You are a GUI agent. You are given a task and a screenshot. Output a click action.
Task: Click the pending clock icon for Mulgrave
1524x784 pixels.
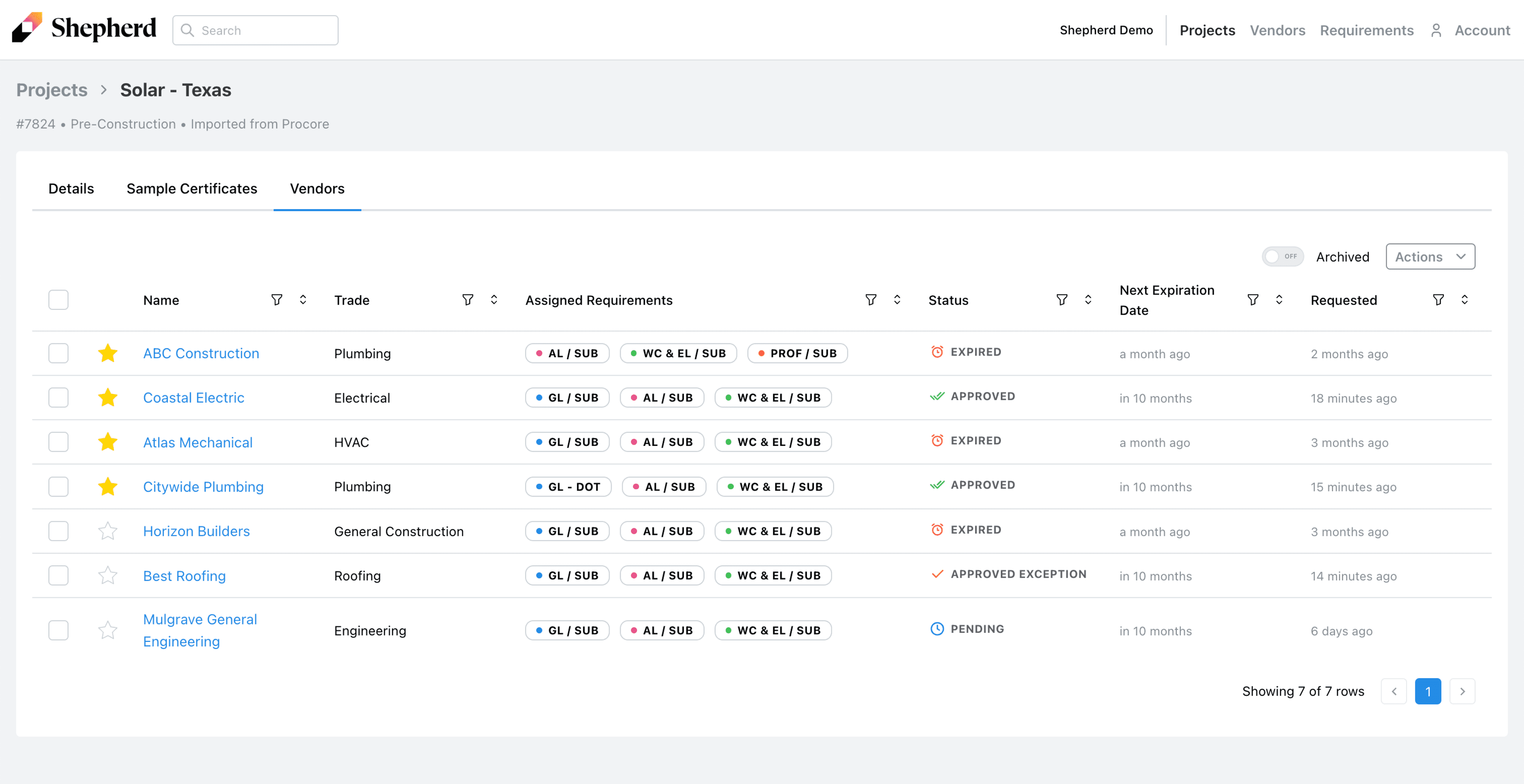[937, 628]
